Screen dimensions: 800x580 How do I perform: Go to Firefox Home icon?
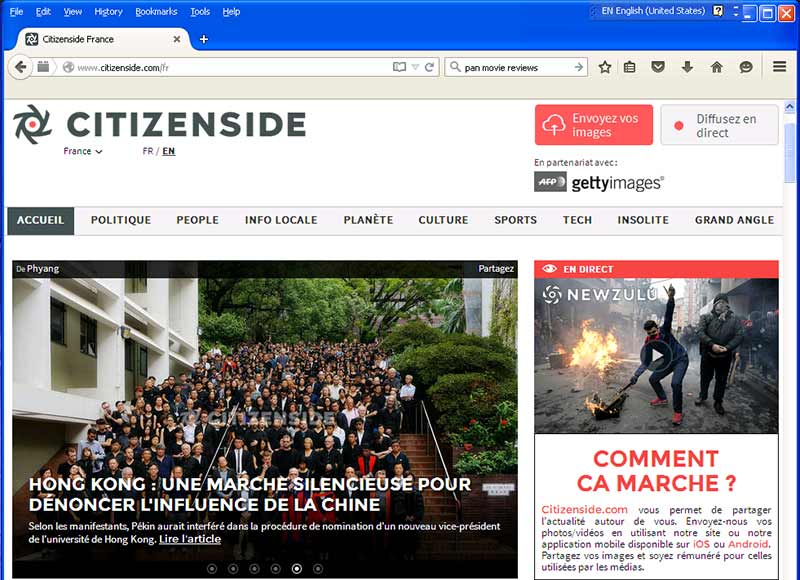(716, 67)
